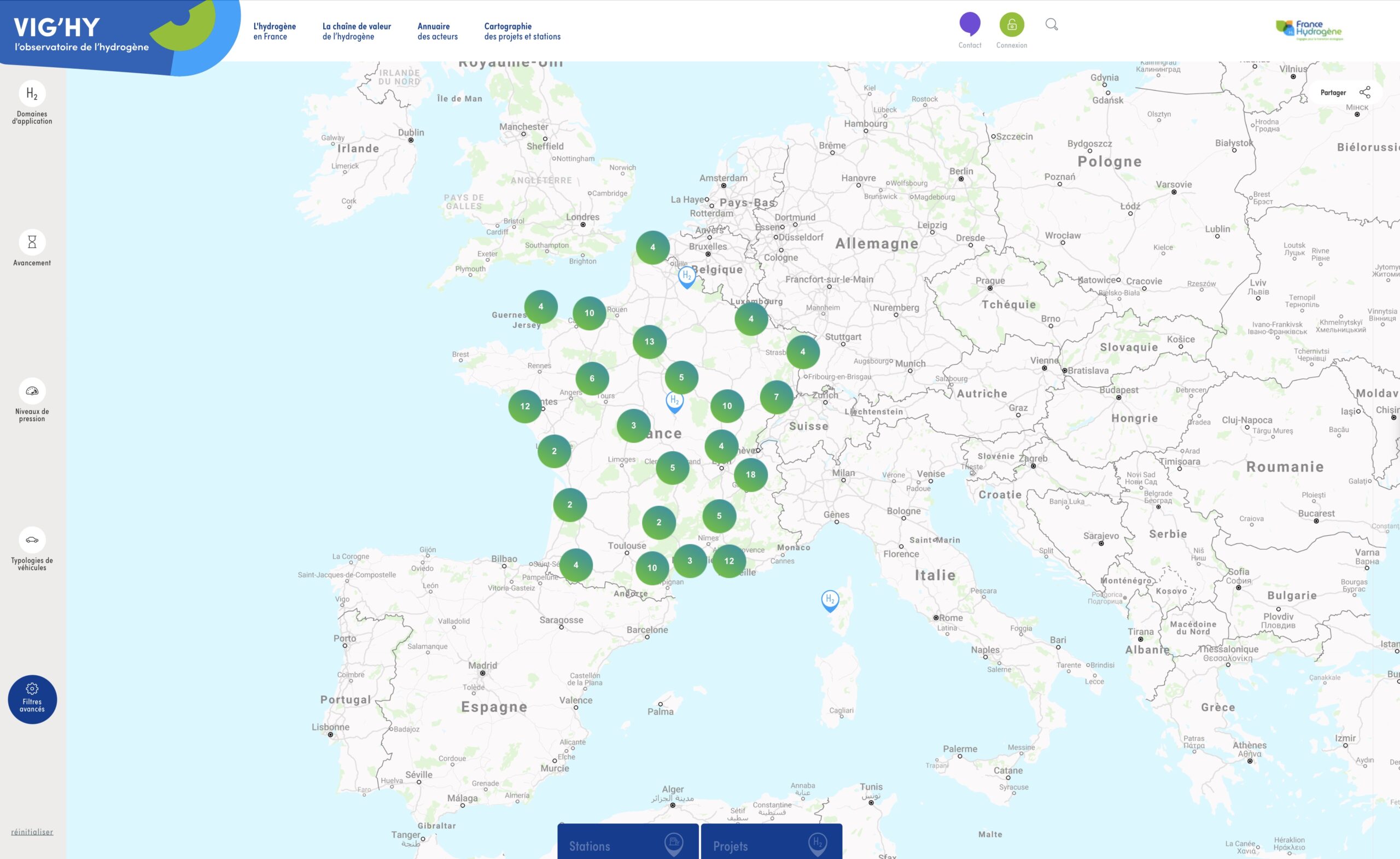
Task: Open the Filtres avancés gear button
Action: tap(32, 699)
